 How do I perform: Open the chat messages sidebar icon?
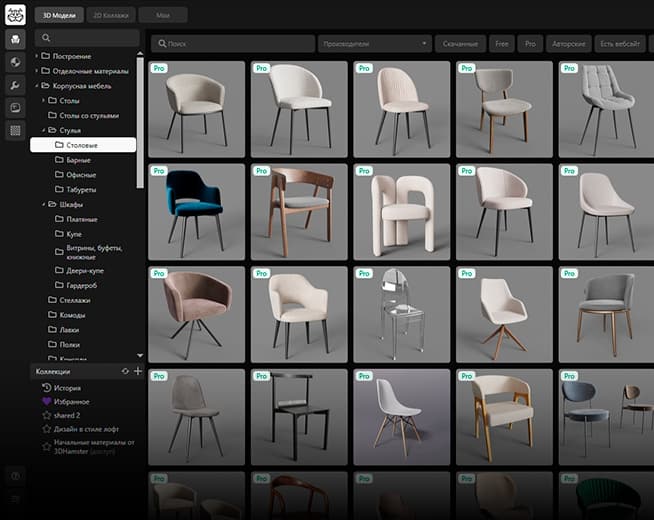click(15, 108)
